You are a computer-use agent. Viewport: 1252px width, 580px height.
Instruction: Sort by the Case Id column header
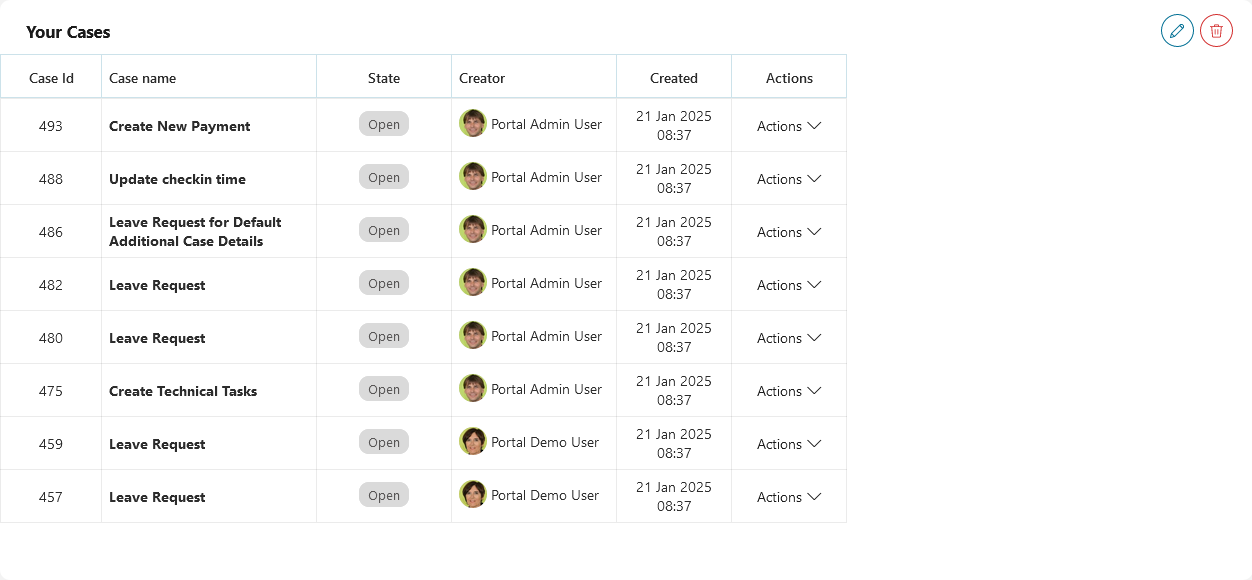(51, 78)
